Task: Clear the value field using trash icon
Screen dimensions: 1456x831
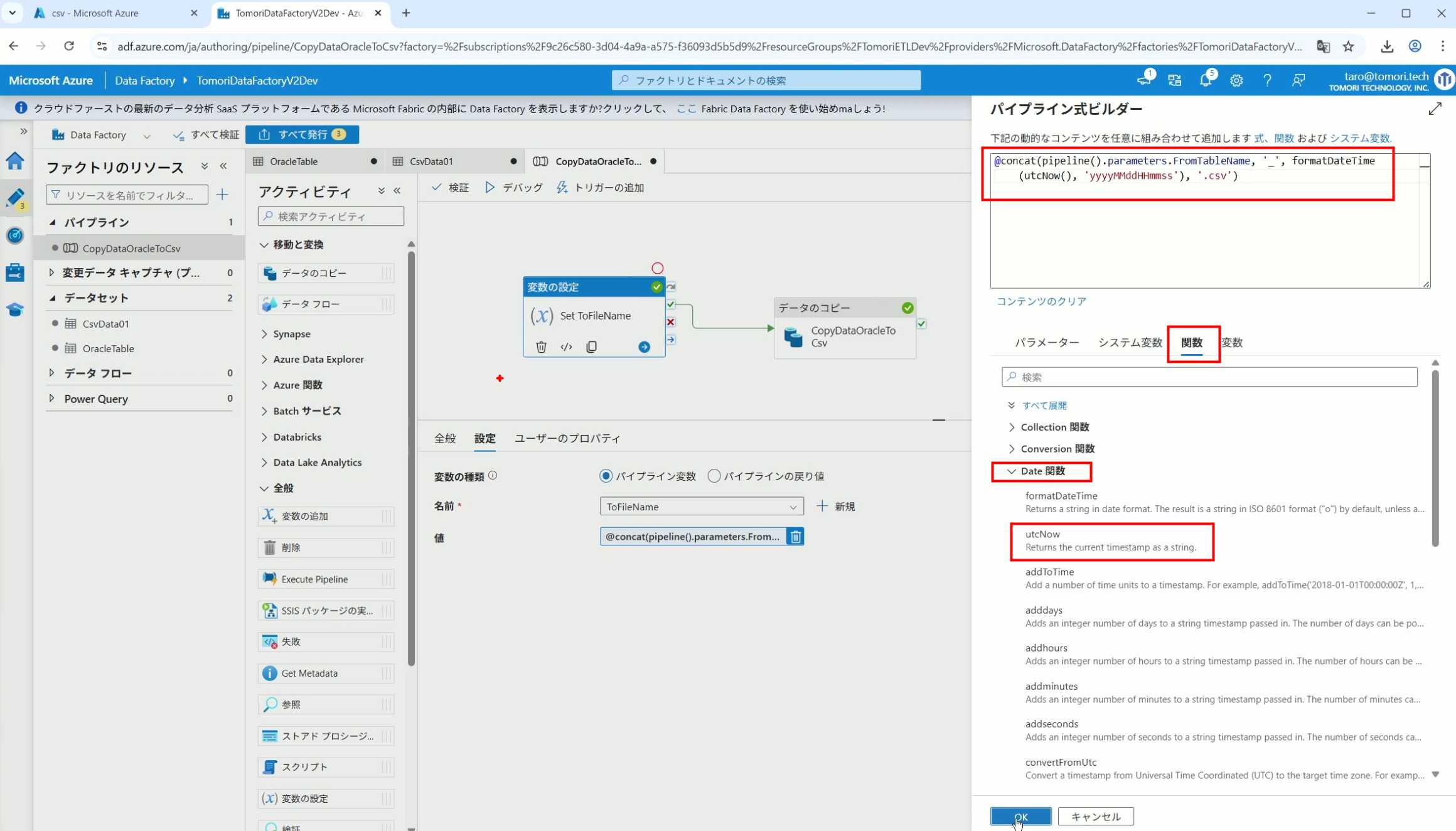Action: click(x=795, y=537)
